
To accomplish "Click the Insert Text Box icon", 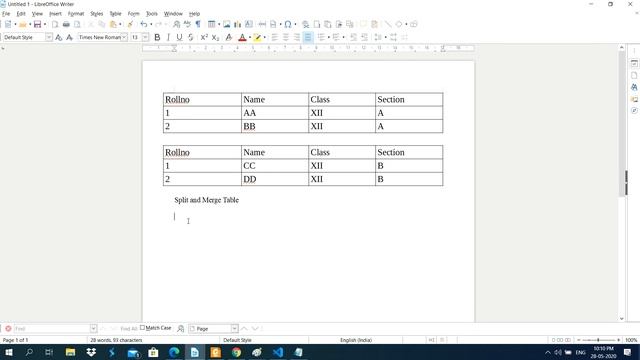I will (249, 24).
